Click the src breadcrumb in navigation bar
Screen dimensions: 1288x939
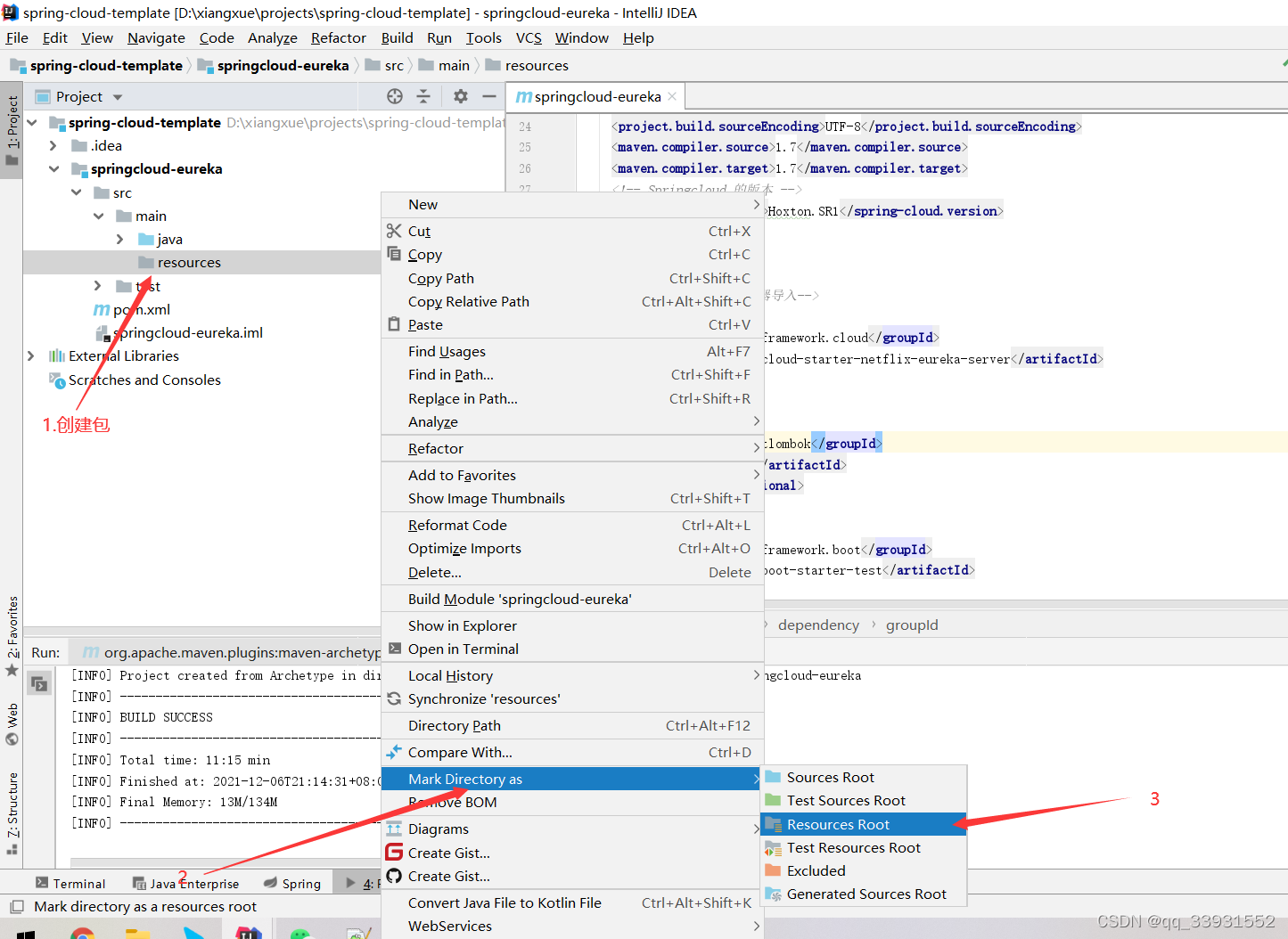384,65
